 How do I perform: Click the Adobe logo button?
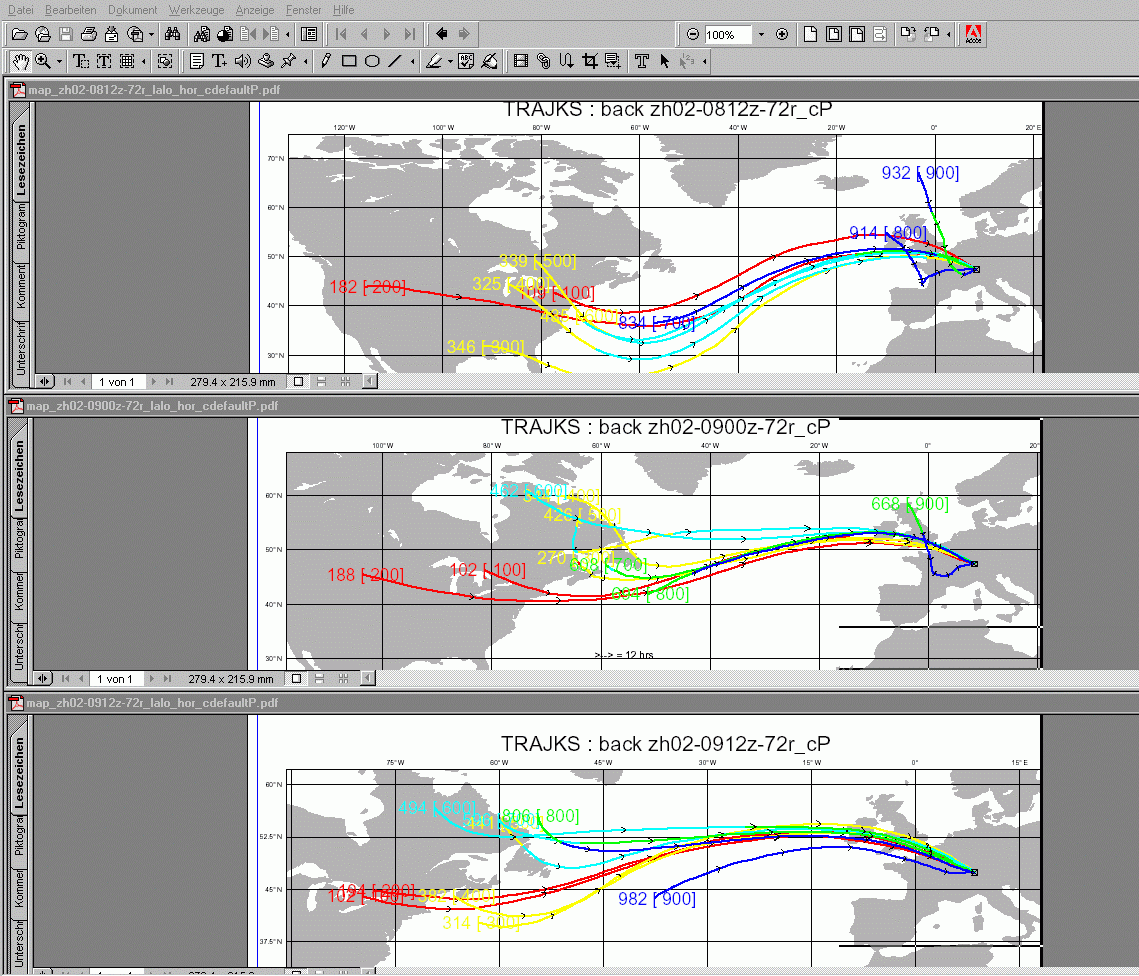[972, 34]
